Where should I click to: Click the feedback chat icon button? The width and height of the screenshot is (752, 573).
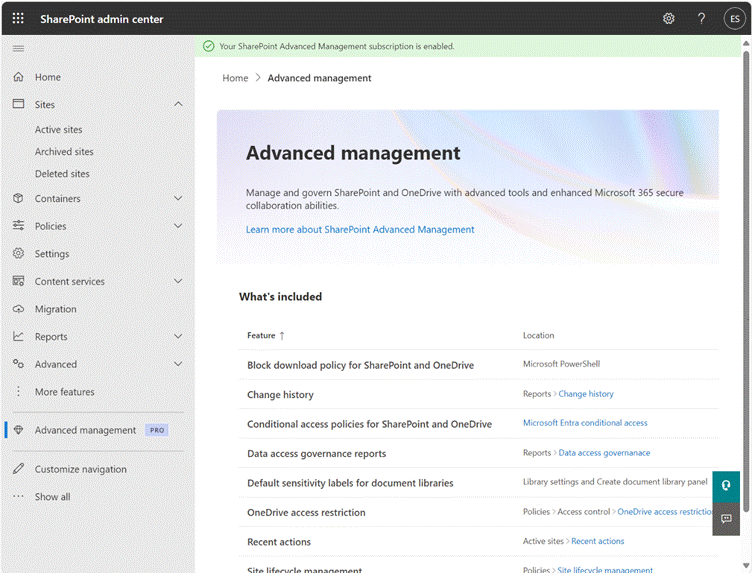(726, 519)
